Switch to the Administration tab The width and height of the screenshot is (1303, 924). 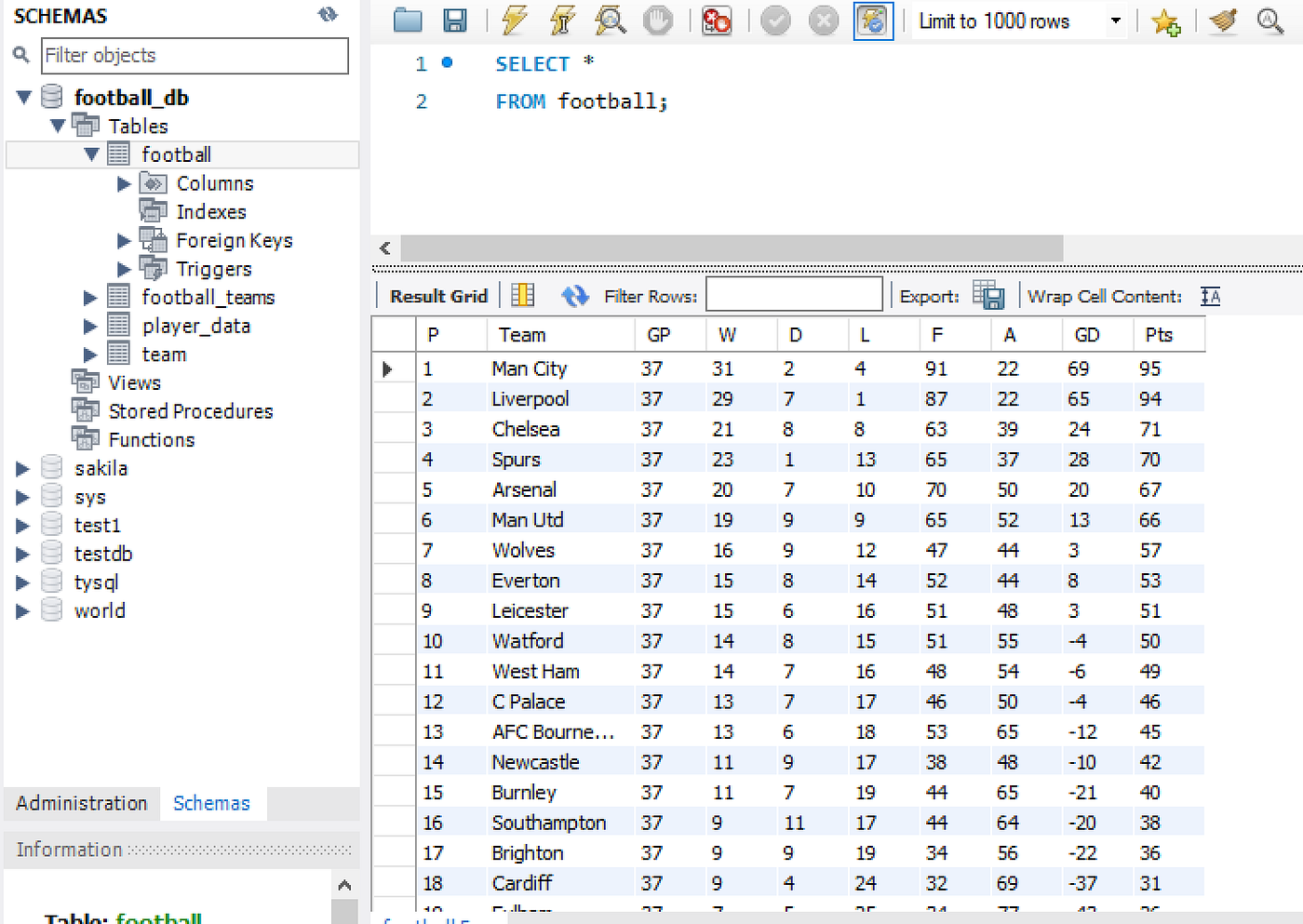click(x=81, y=802)
